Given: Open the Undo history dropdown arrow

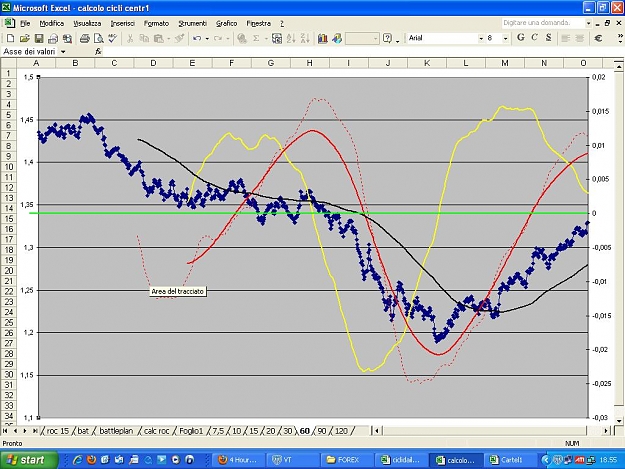Looking at the screenshot, I should 207,39.
